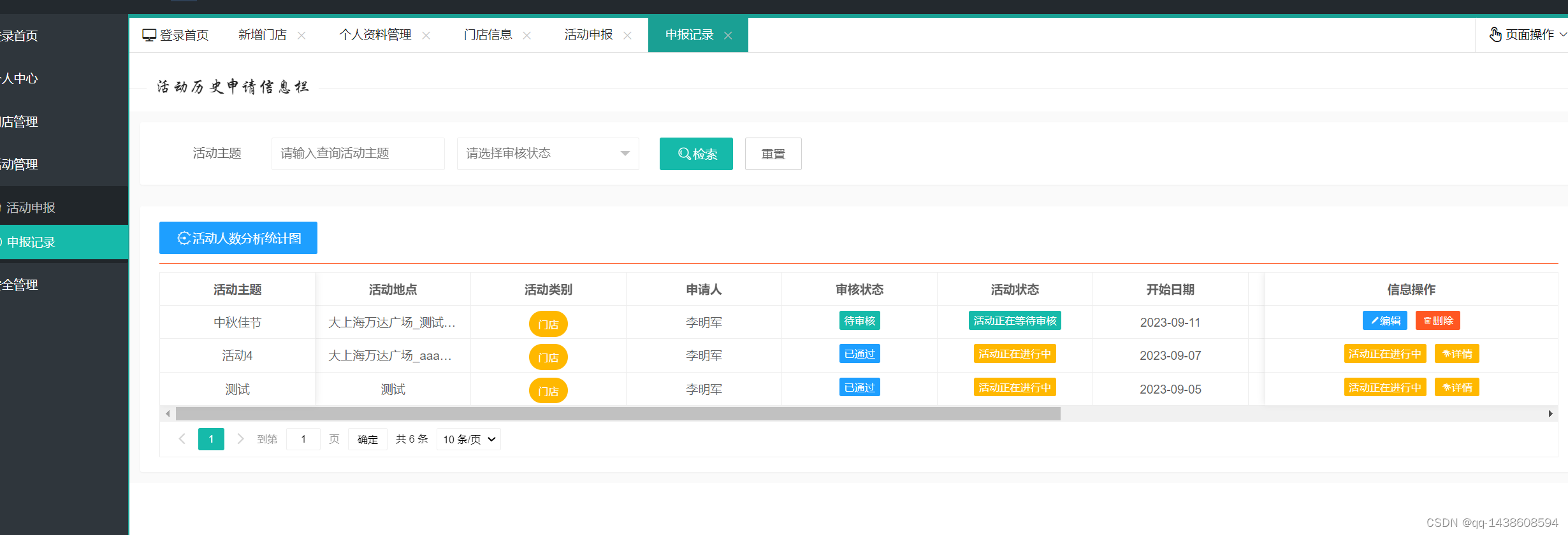Viewport: 1568px width, 535px height.
Task: Click 活动正在等待审核 status badge
Action: [1015, 320]
